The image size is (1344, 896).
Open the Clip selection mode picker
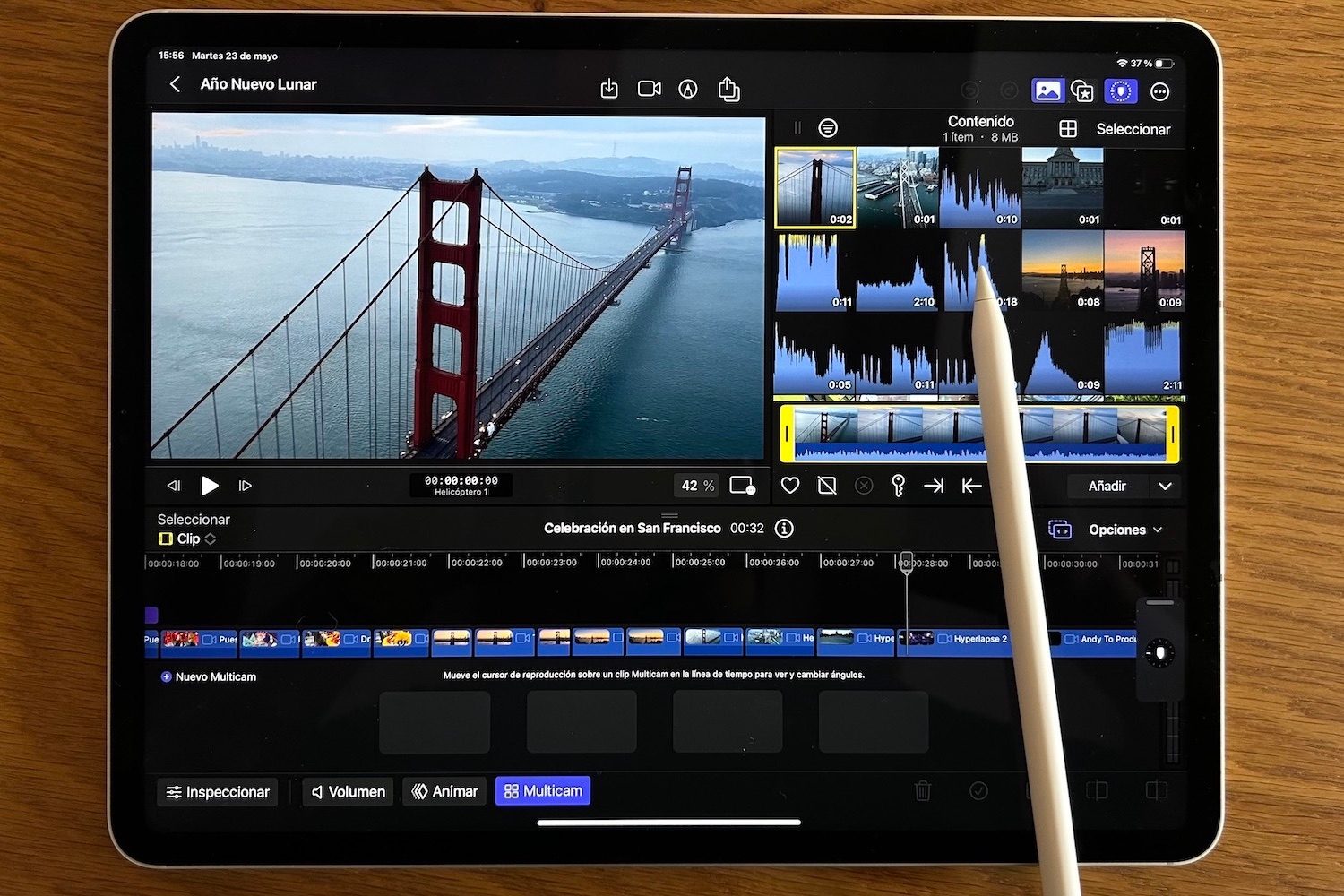tap(188, 538)
